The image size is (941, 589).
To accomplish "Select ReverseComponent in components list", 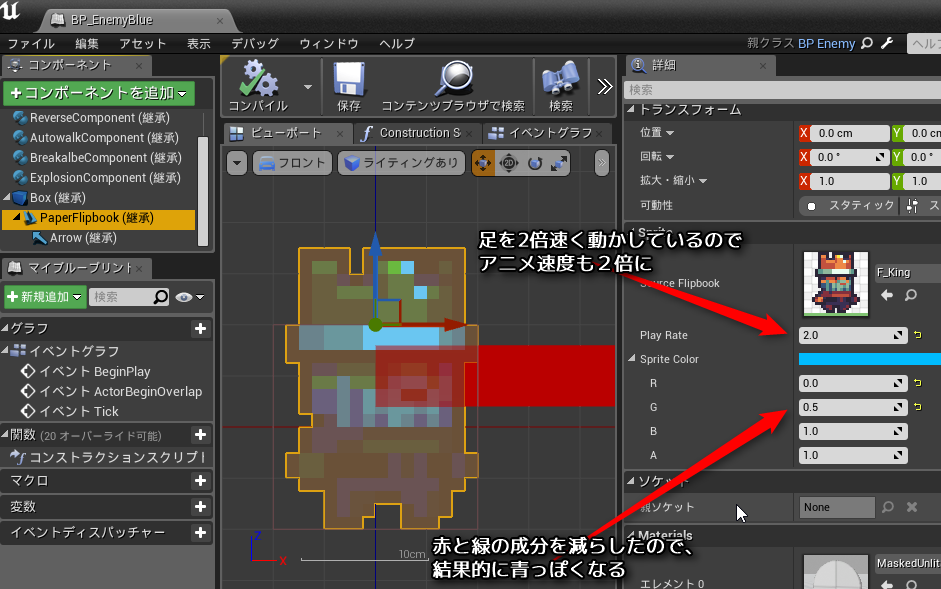I will (100, 118).
